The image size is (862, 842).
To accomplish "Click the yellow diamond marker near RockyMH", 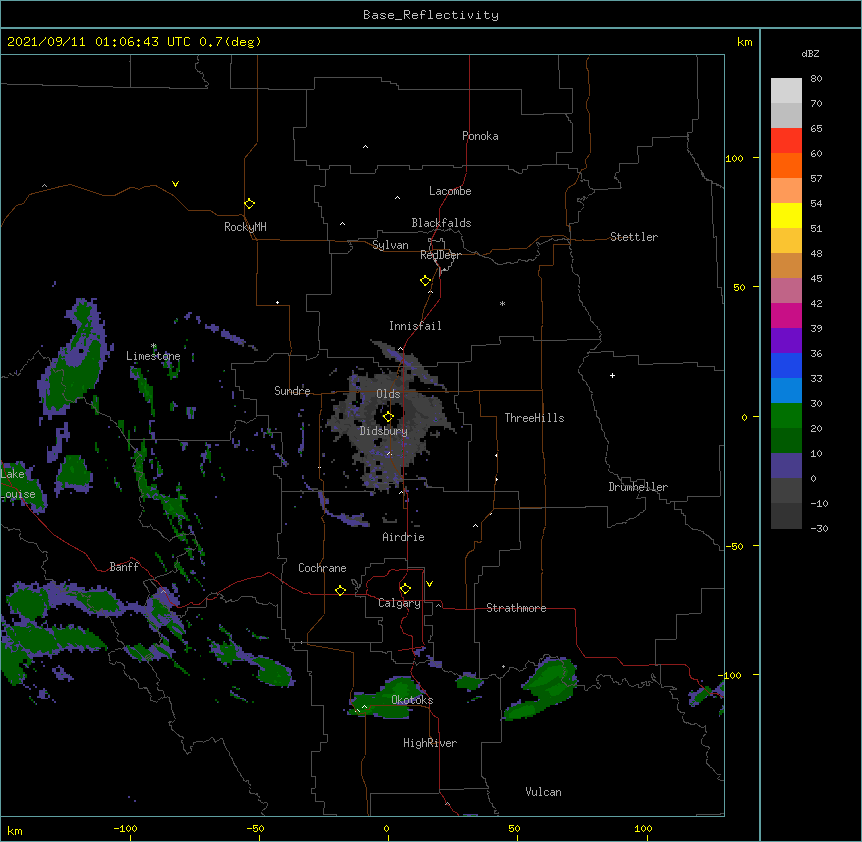I will point(249,204).
